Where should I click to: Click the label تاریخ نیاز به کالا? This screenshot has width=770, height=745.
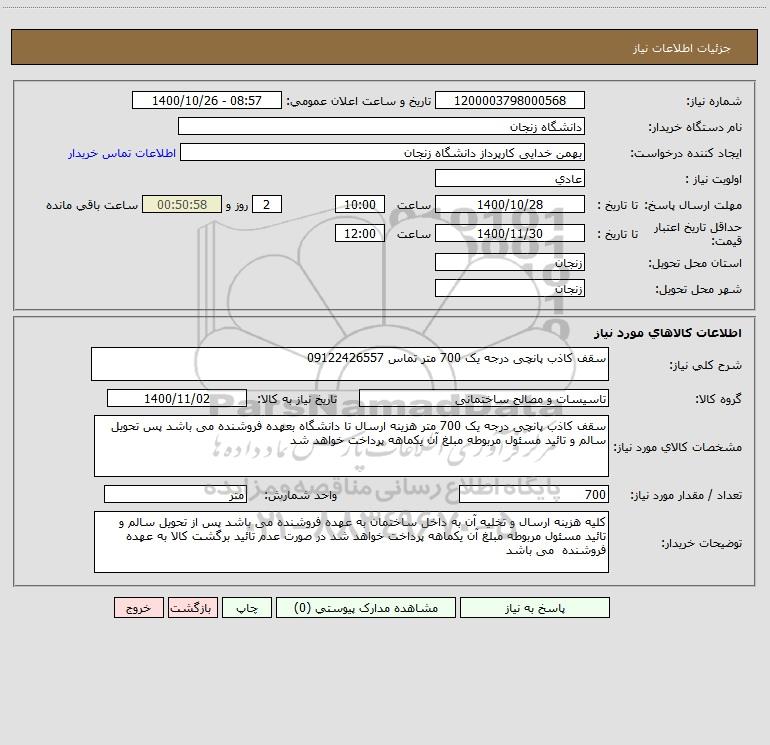(x=298, y=399)
